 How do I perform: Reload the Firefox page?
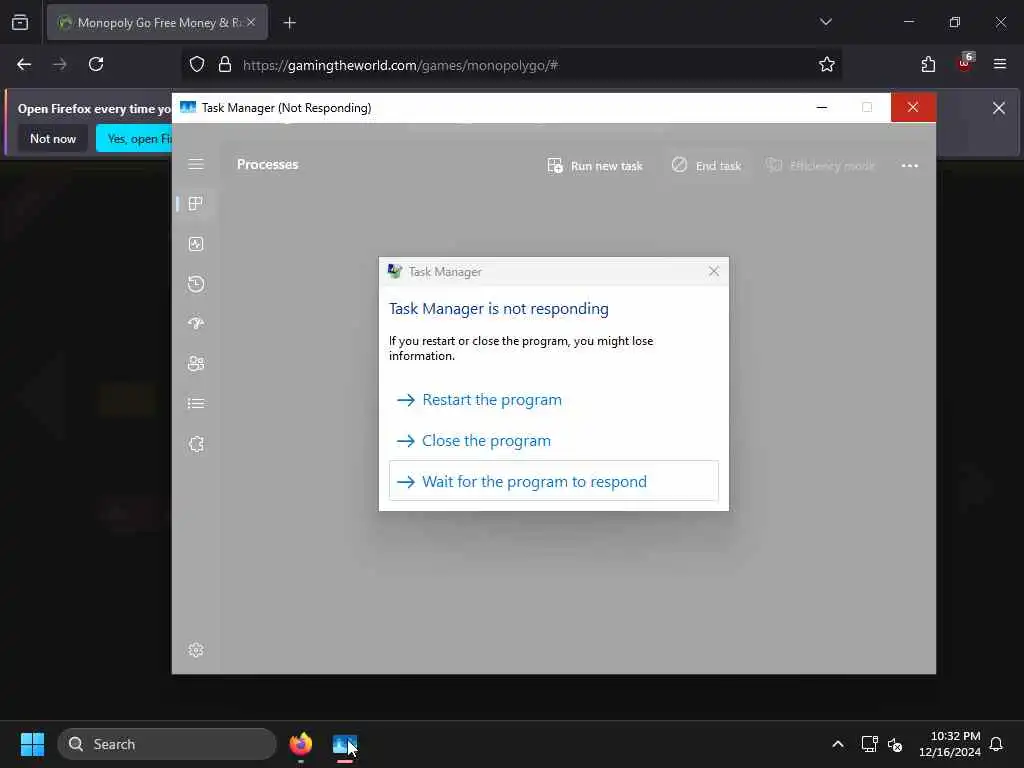(96, 65)
